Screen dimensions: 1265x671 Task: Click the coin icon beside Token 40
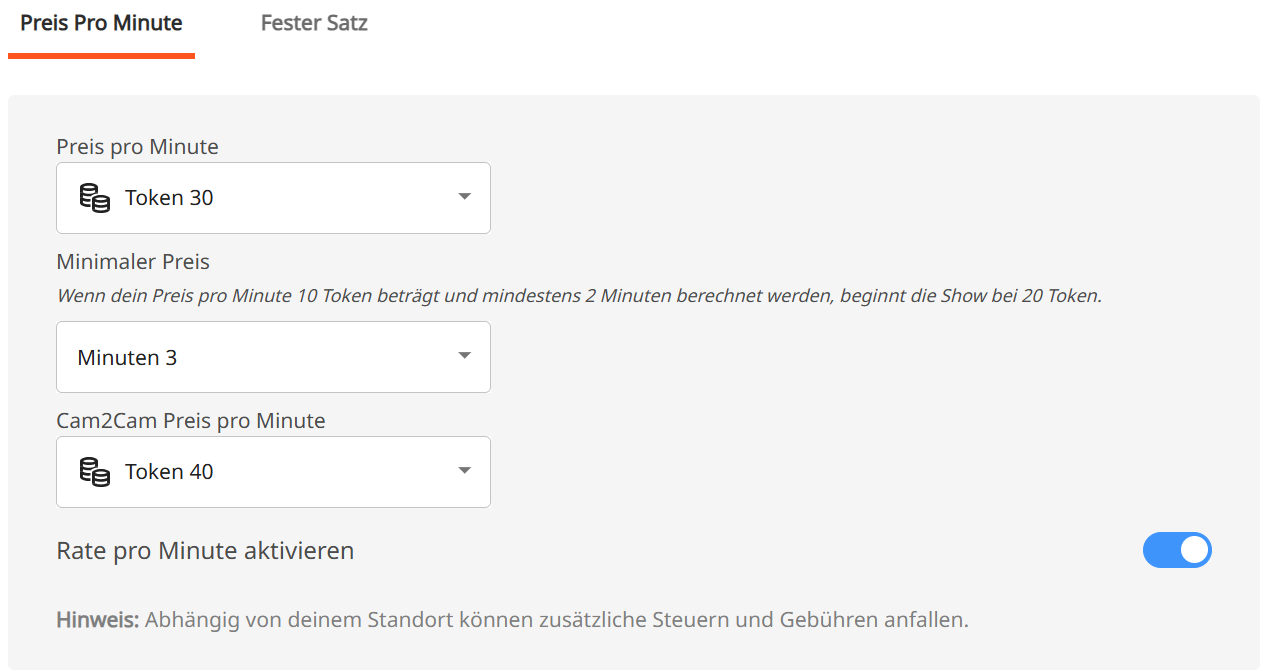(95, 472)
